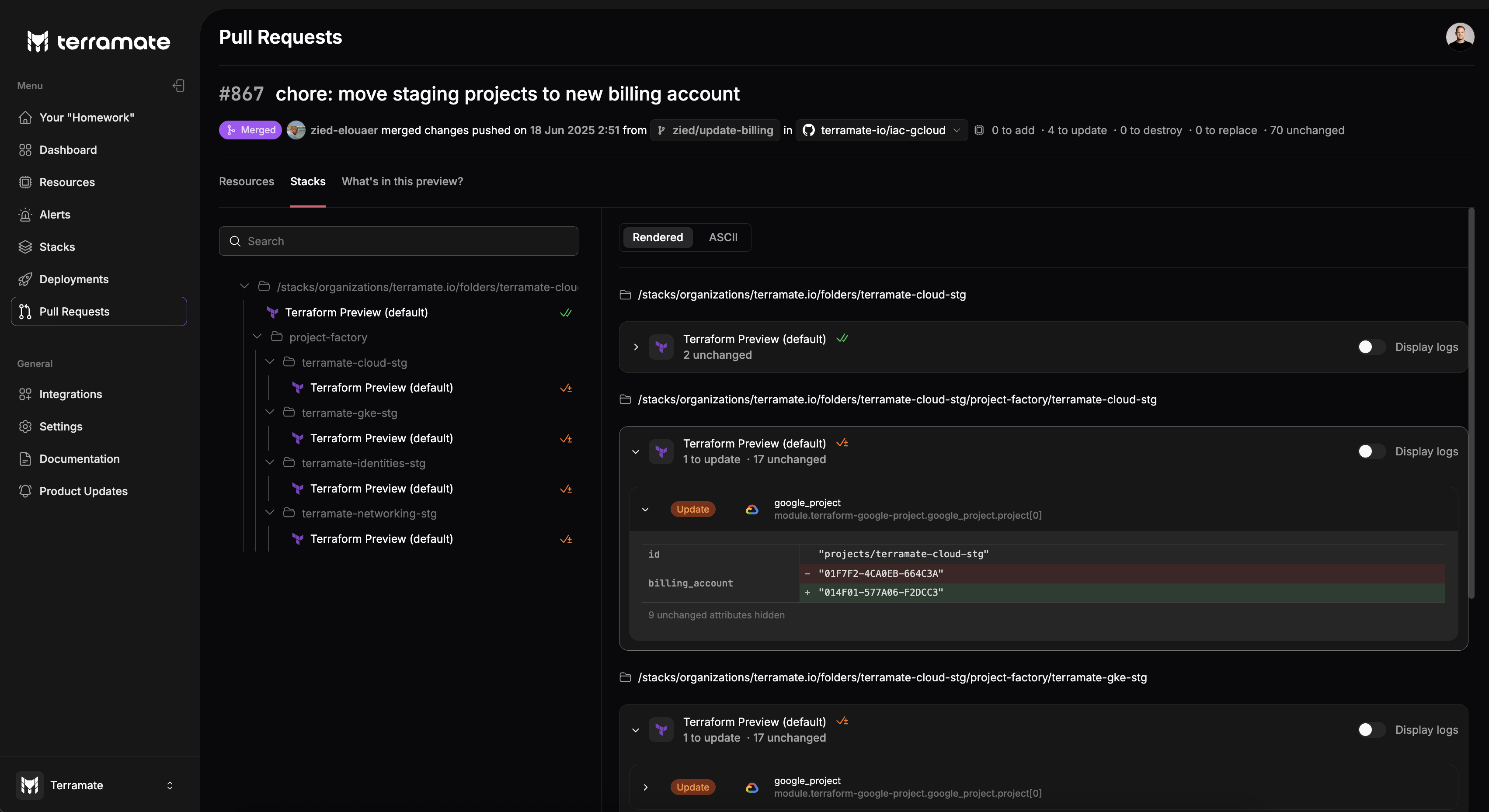Click the Product Updates bell icon

(x=25, y=491)
